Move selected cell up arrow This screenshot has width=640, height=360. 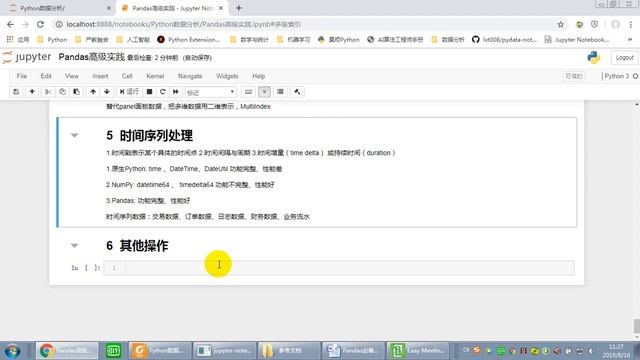(93, 92)
